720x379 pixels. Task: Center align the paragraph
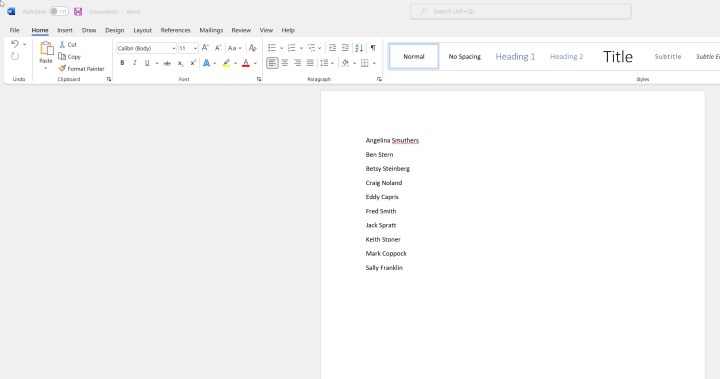tap(285, 63)
